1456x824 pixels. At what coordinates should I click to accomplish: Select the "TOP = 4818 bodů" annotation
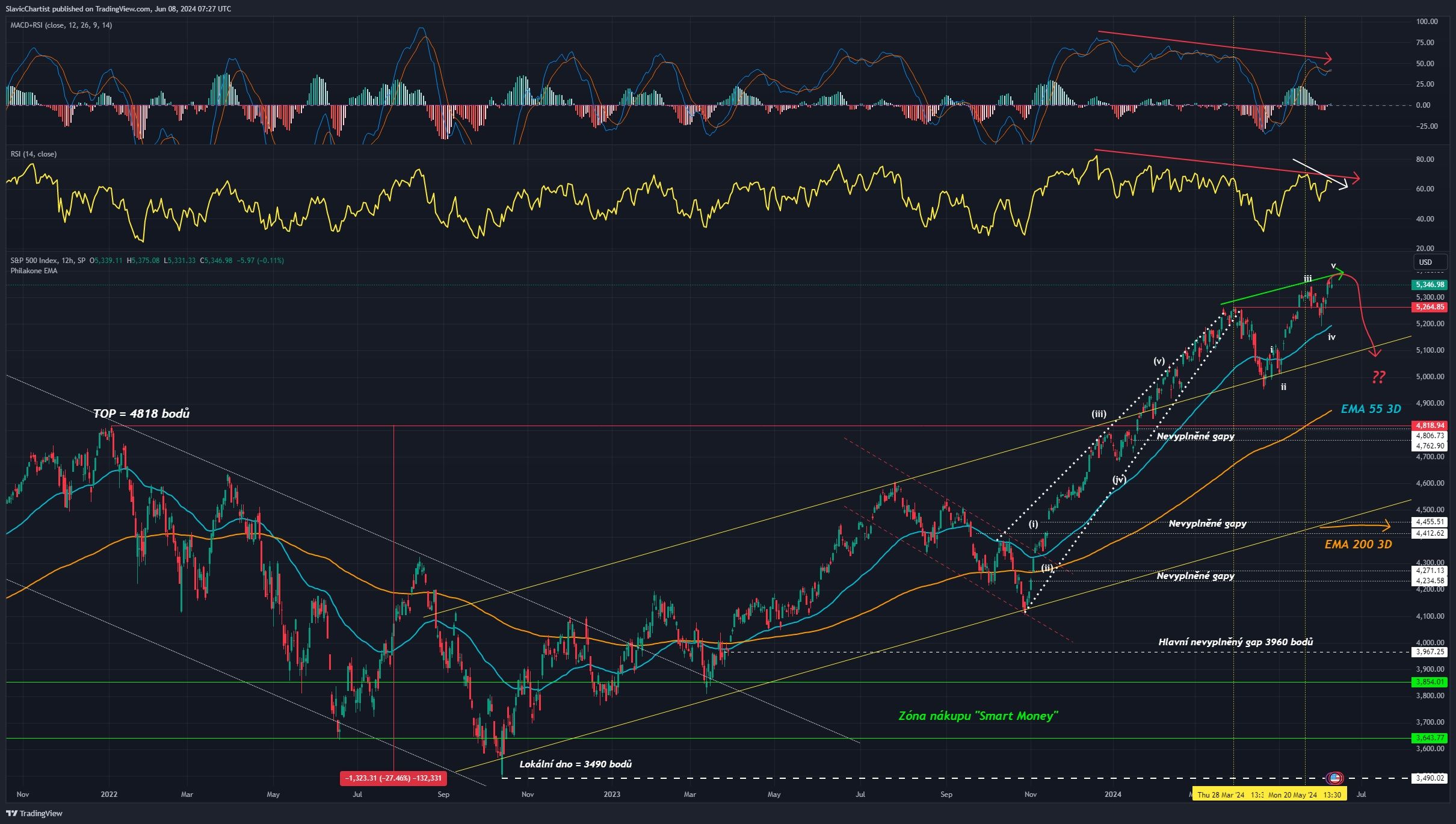coord(141,414)
